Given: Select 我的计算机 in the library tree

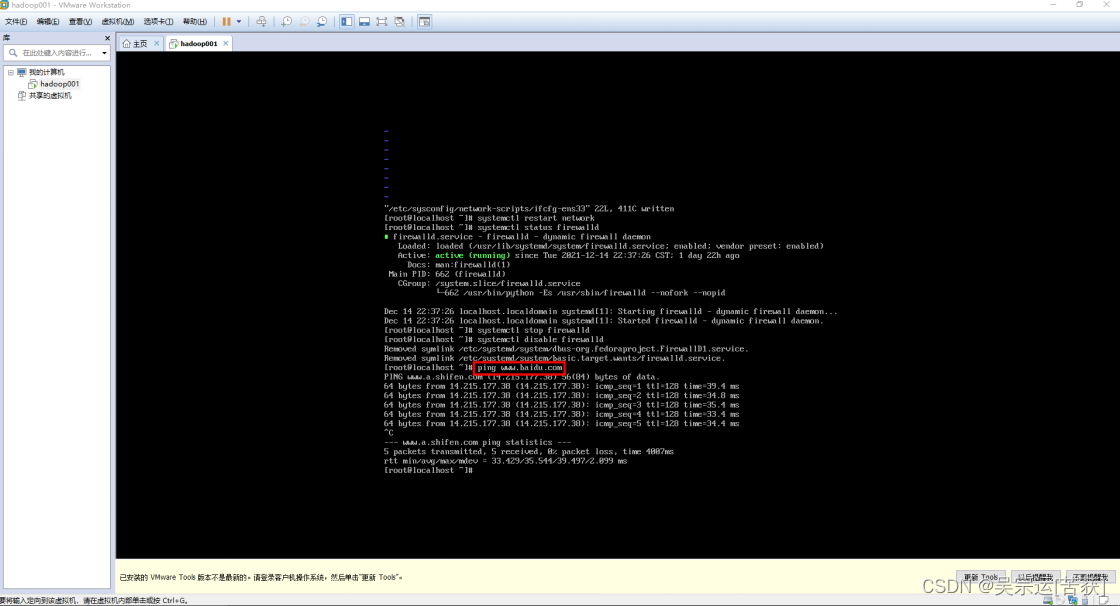Looking at the screenshot, I should 46,72.
